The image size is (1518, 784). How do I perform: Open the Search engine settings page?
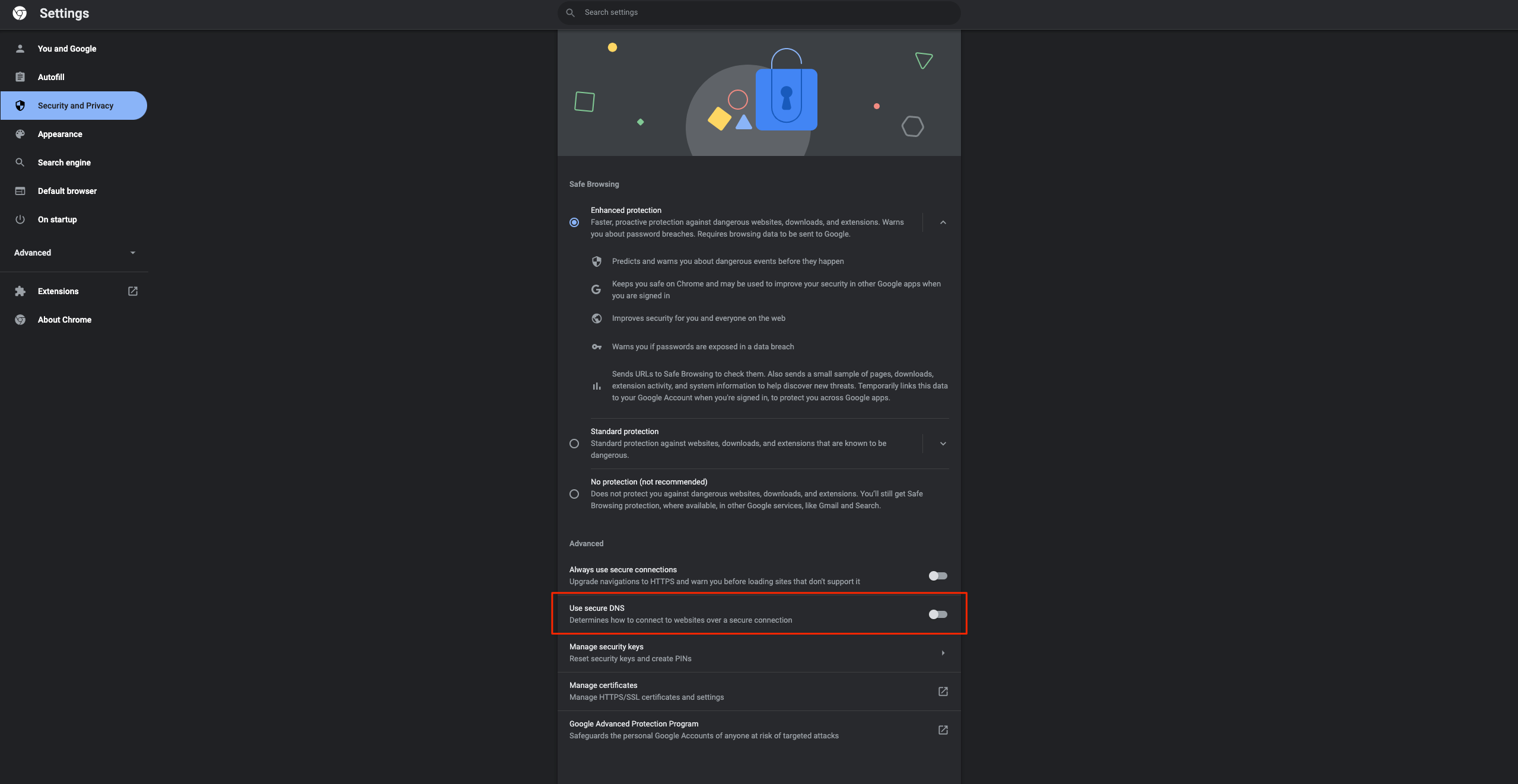click(x=64, y=162)
